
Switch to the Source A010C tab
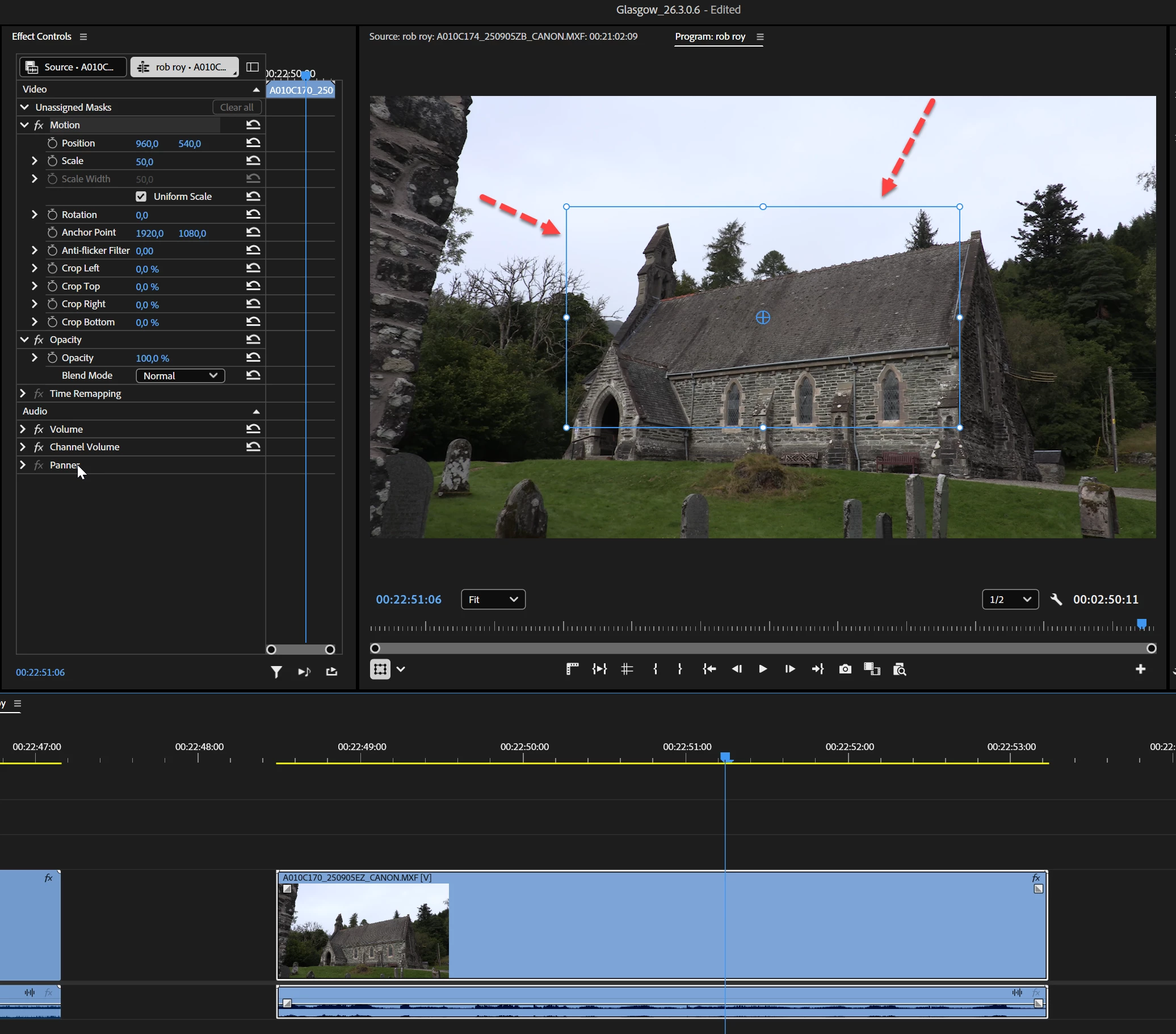coord(73,67)
